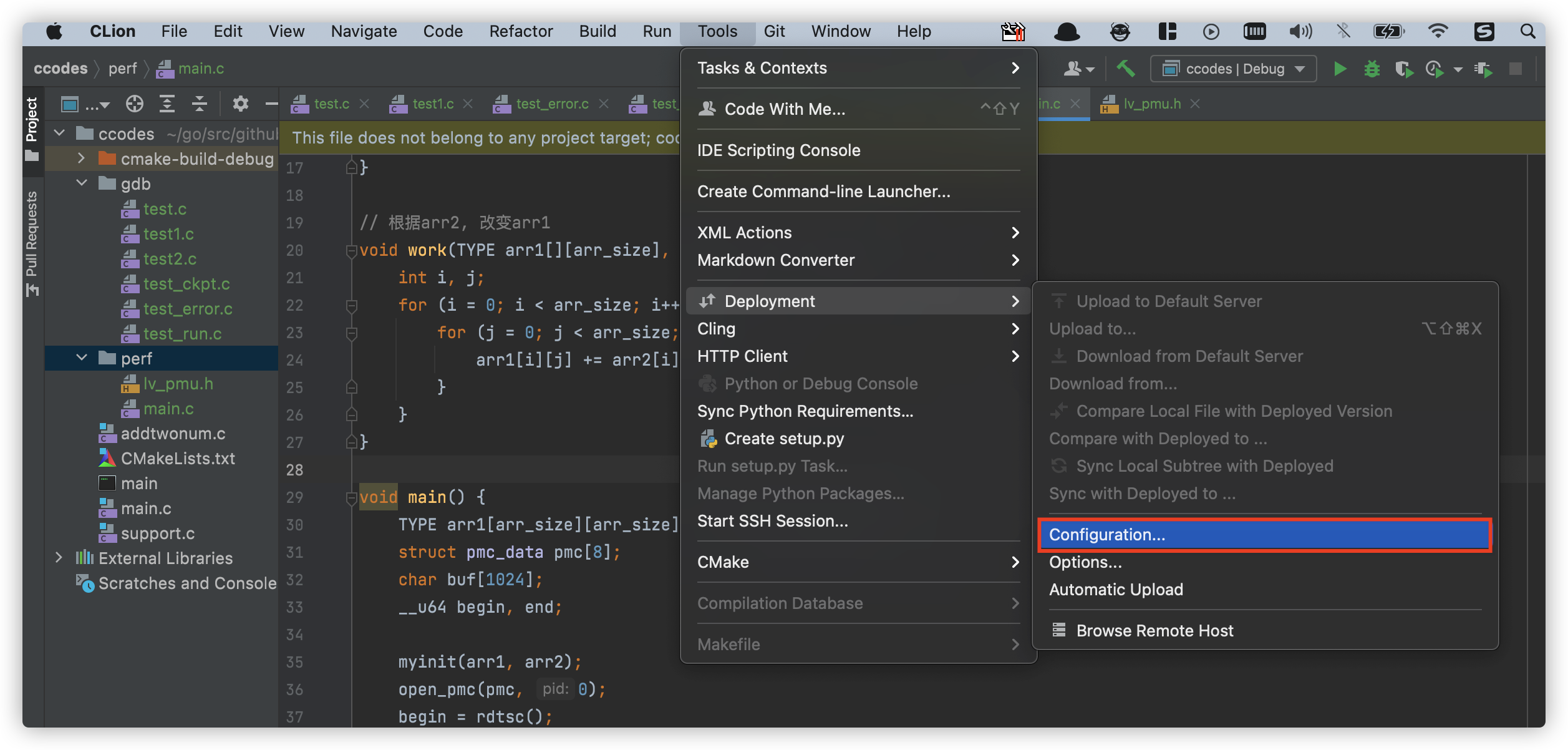Image resolution: width=1568 pixels, height=750 pixels.
Task: Choose Deployment Options... menu item
Action: click(1265, 562)
